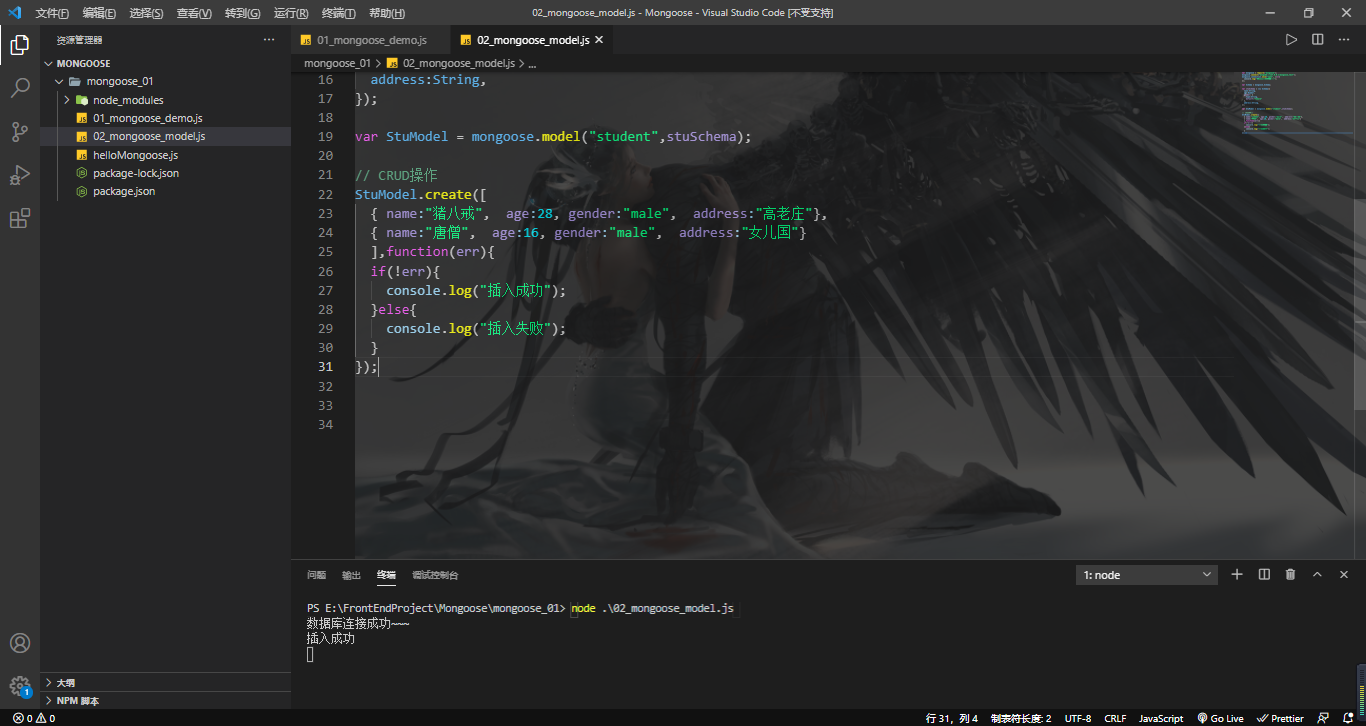Close the 02_mongoose_model.js tab
The image size is (1366, 726).
[x=599, y=40]
